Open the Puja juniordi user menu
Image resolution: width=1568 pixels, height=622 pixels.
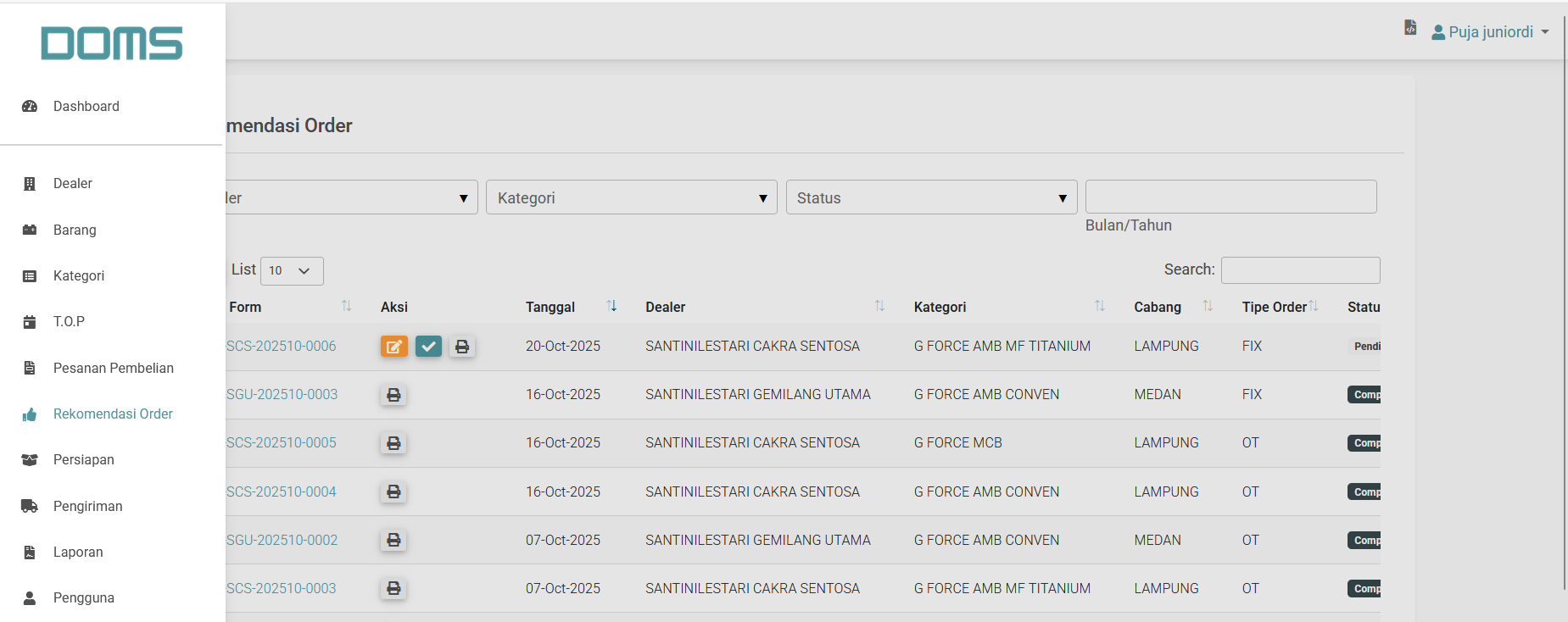(1491, 32)
